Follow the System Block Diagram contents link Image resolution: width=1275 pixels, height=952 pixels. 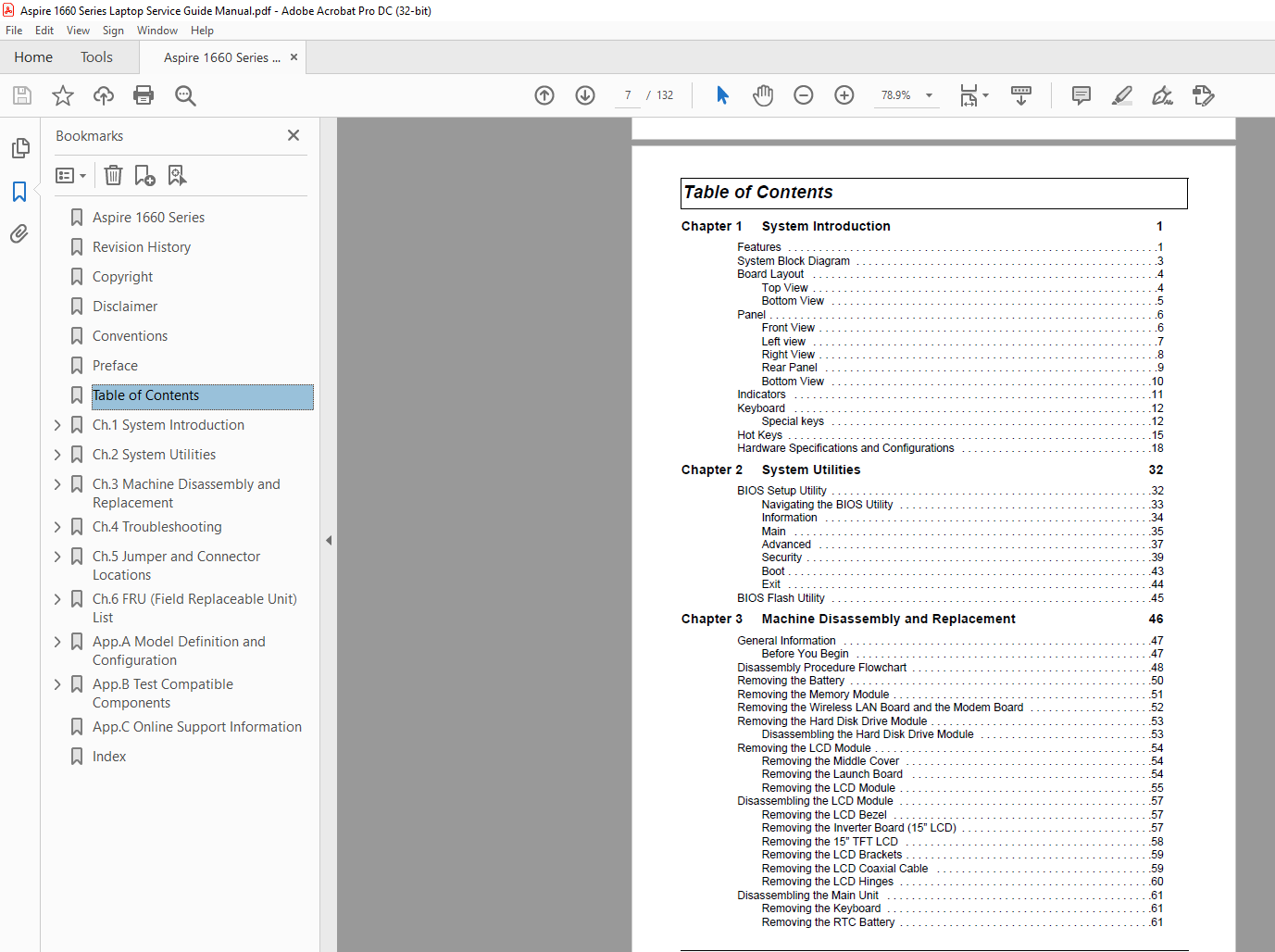(x=794, y=261)
